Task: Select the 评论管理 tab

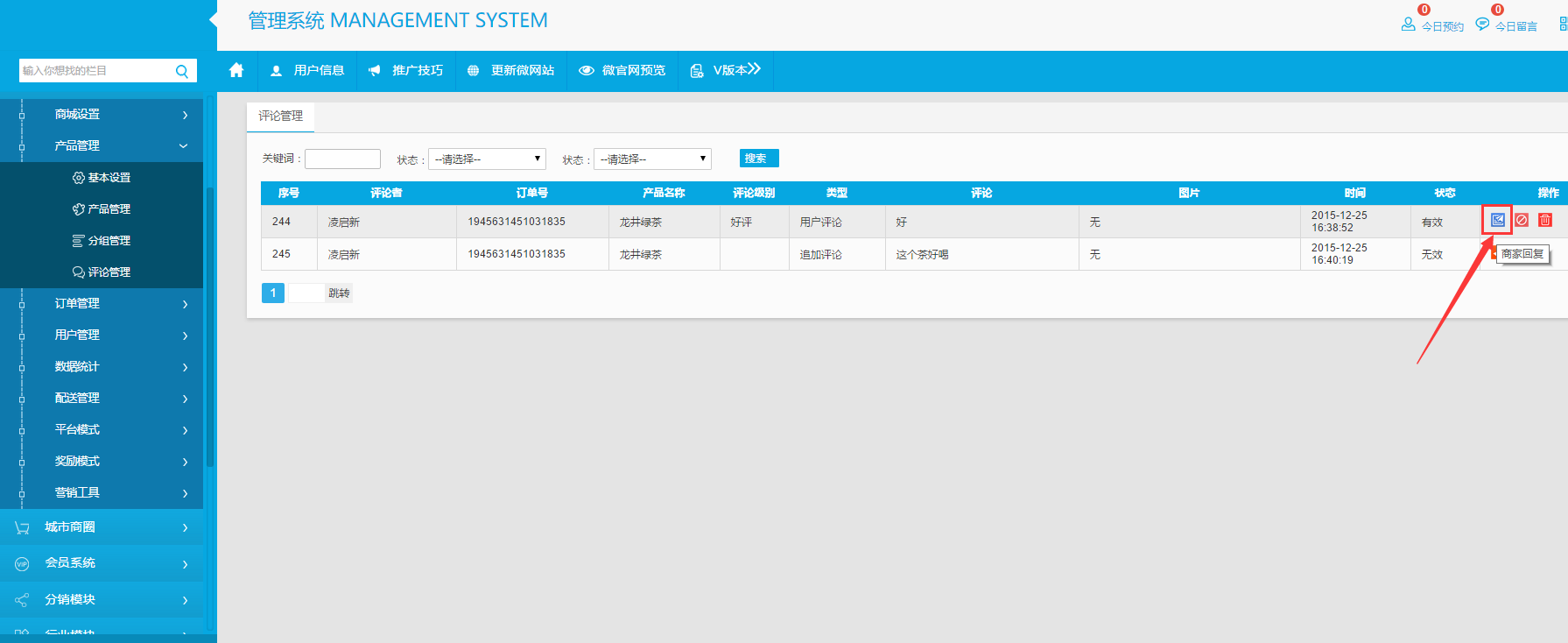Action: [x=280, y=116]
